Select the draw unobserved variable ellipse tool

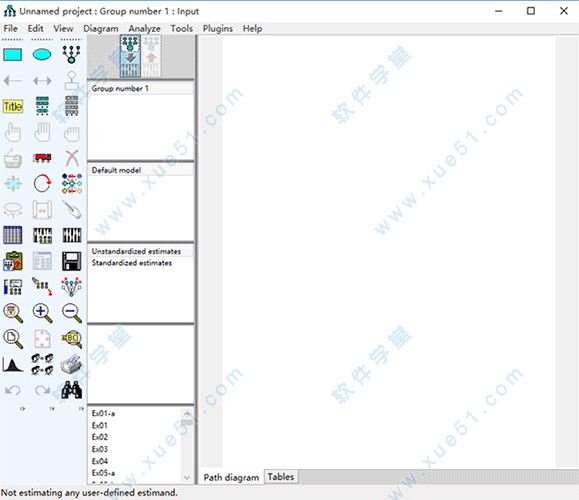point(42,55)
